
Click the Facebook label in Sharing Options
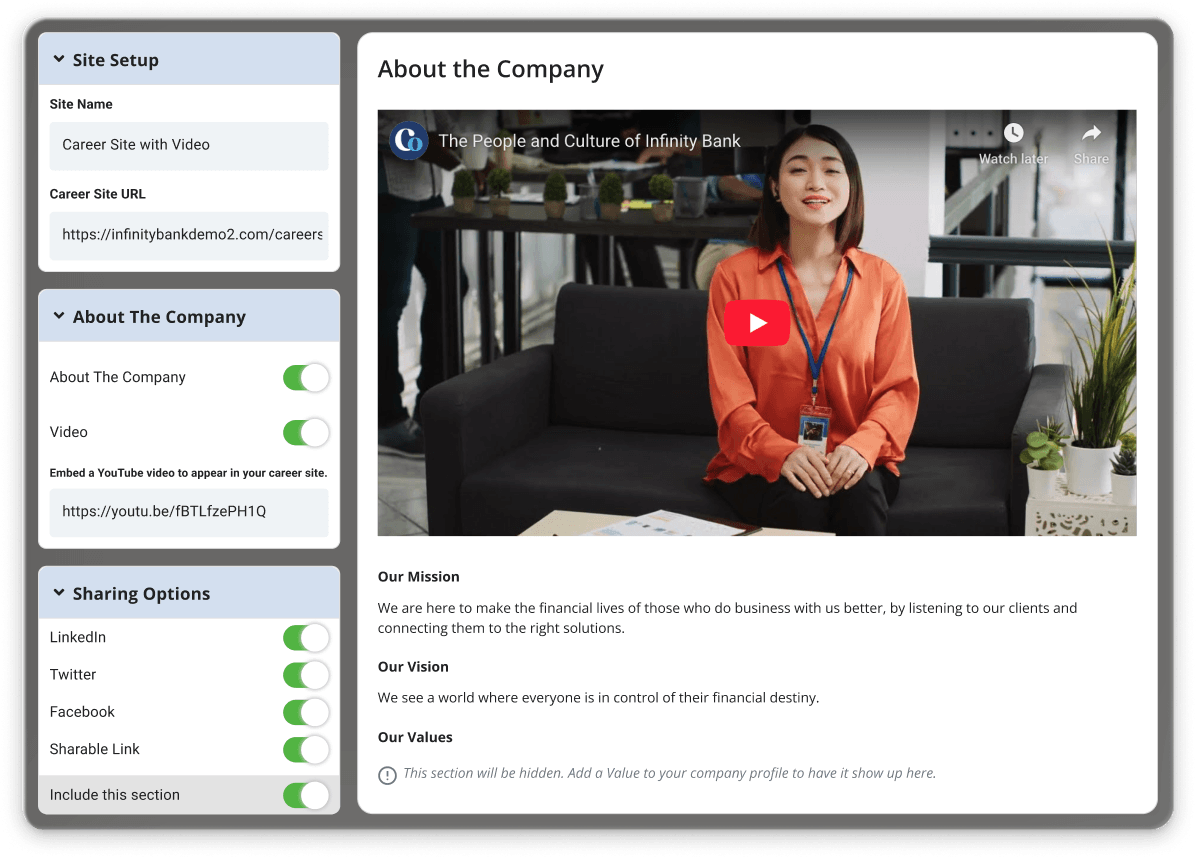[x=82, y=712]
